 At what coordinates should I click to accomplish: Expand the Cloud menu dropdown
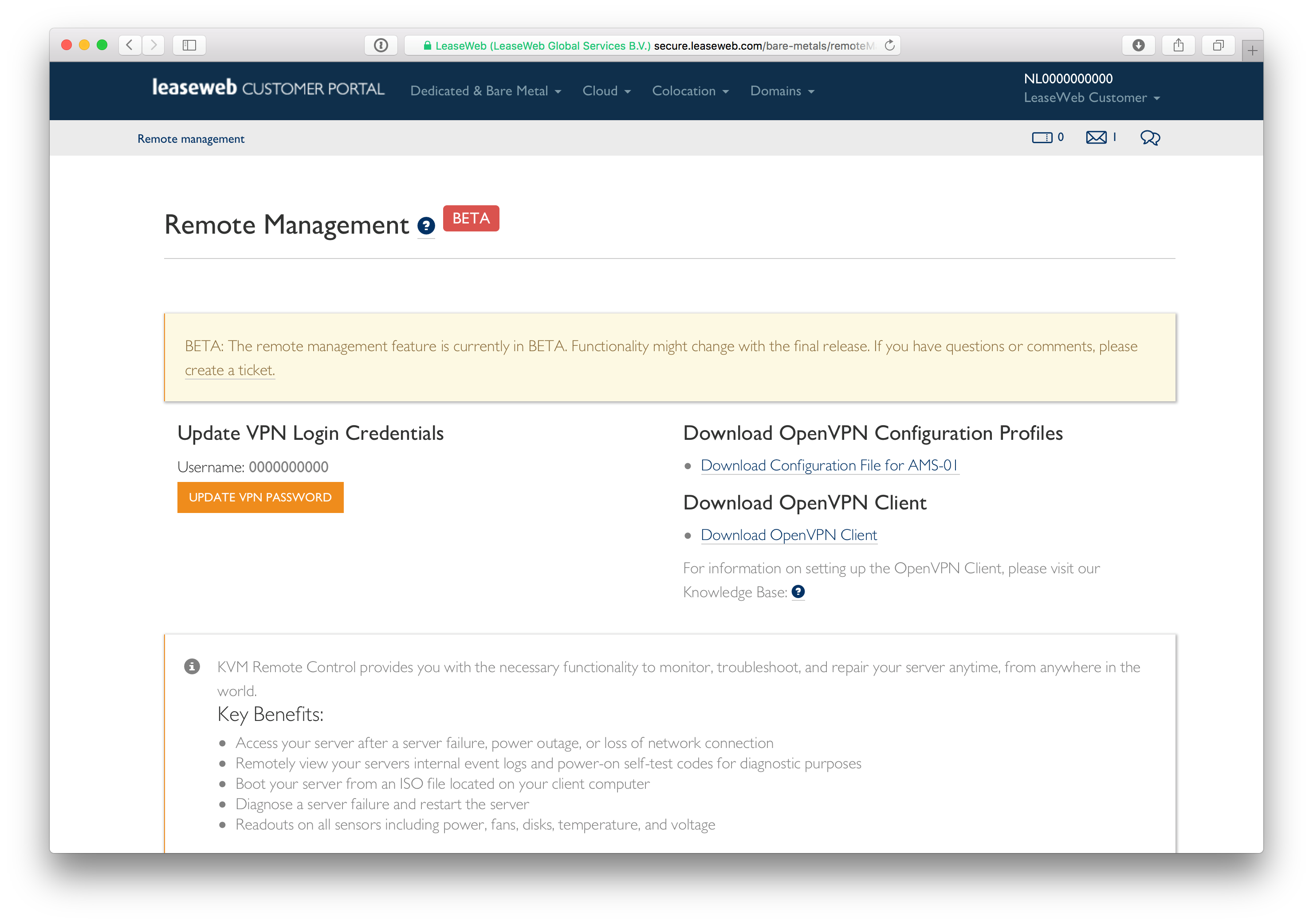pos(606,91)
